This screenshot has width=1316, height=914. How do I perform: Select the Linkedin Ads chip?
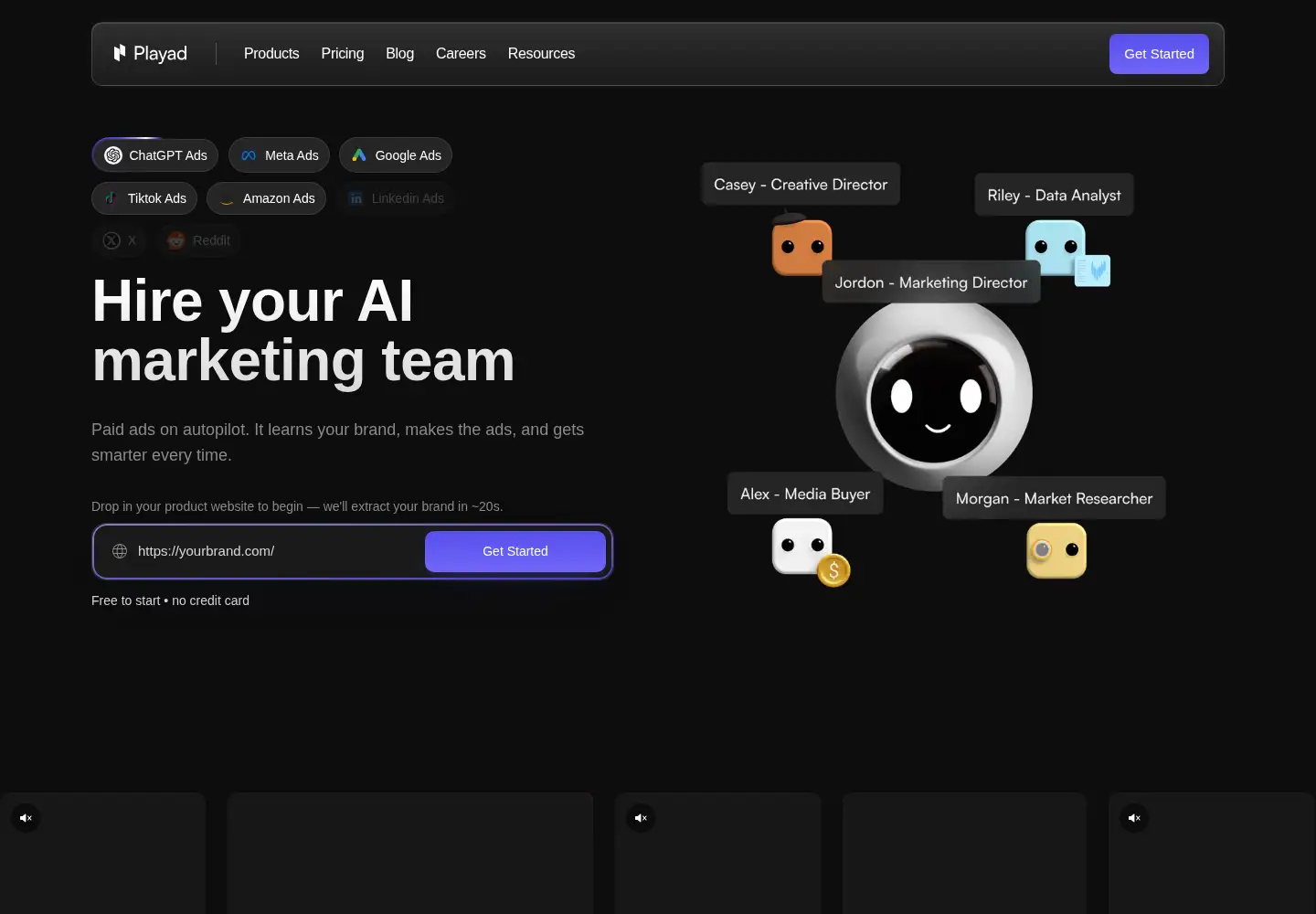[x=395, y=198]
